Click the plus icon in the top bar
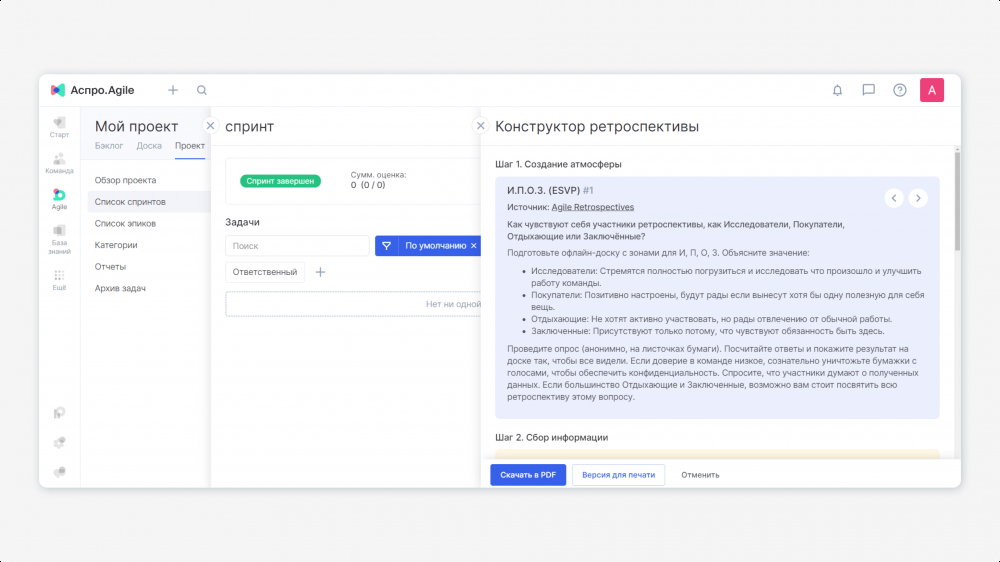Screen dimensions: 1000x562 click(173, 90)
